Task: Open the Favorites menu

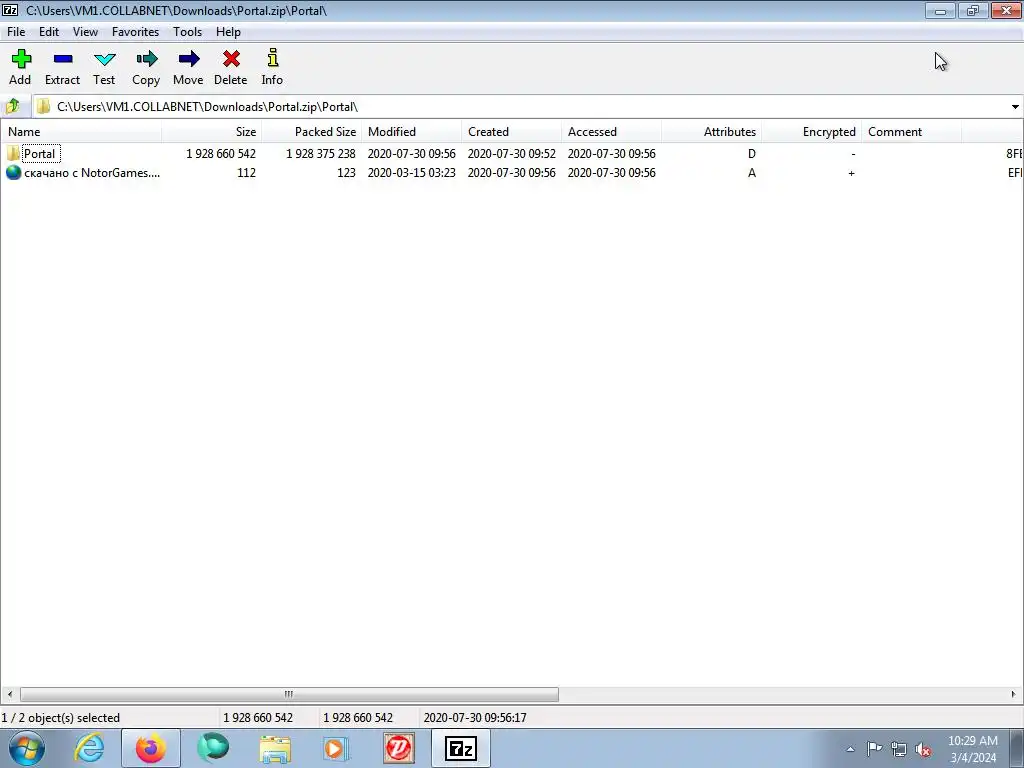Action: (135, 31)
